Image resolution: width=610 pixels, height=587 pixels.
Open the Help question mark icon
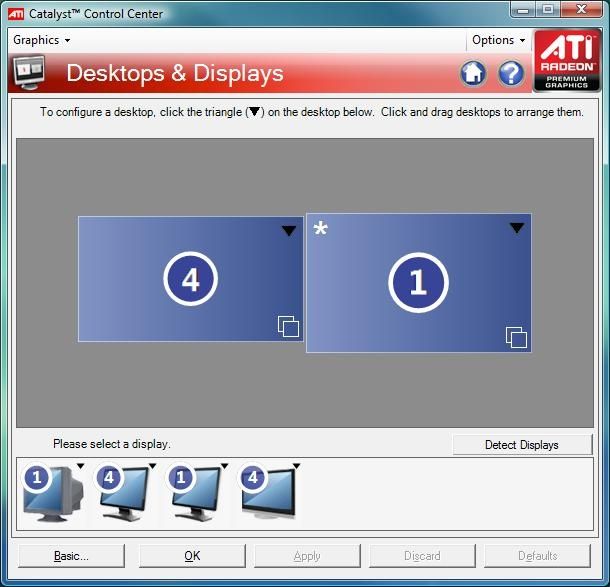511,73
